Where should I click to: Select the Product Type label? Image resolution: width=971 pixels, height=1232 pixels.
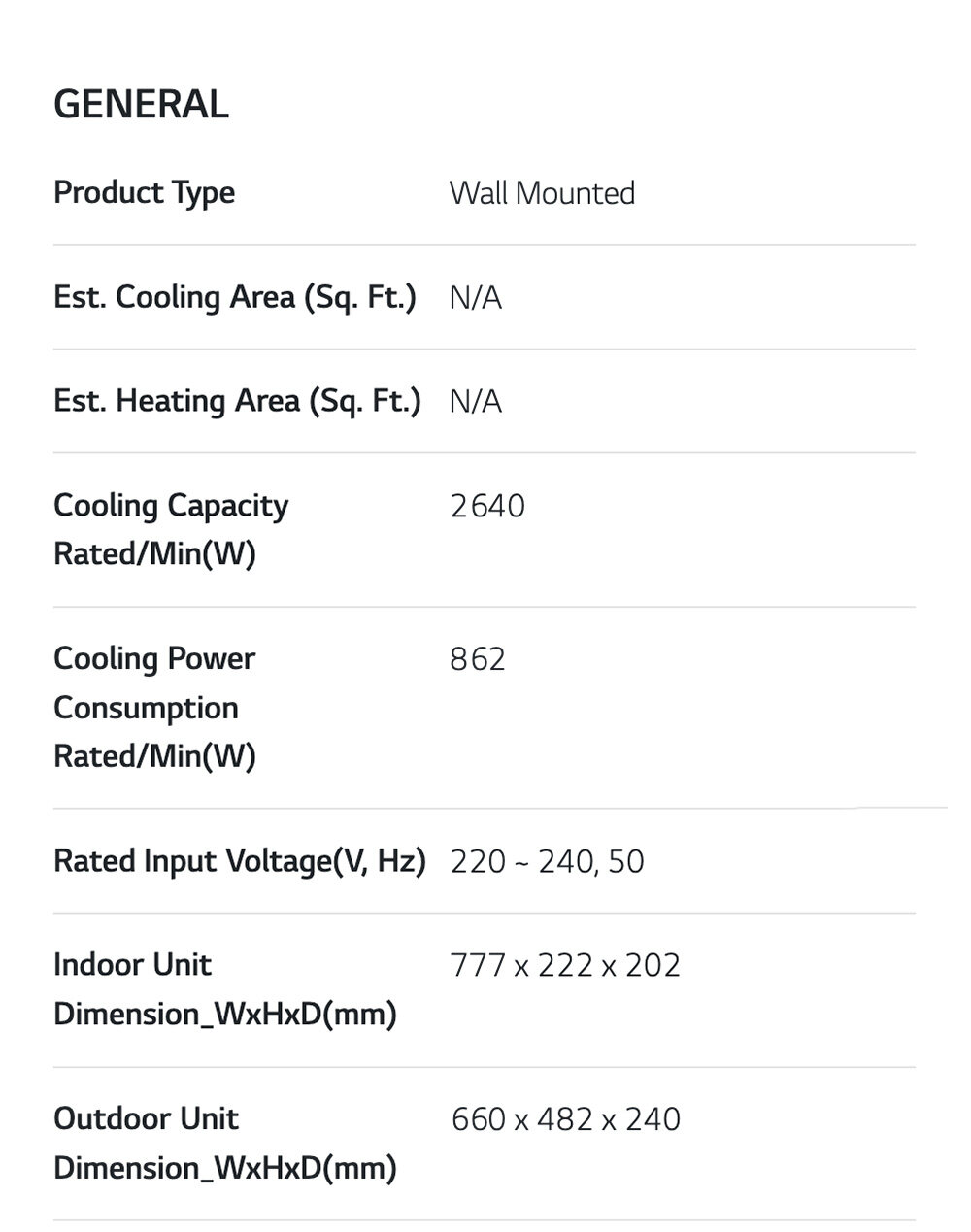coord(144,192)
